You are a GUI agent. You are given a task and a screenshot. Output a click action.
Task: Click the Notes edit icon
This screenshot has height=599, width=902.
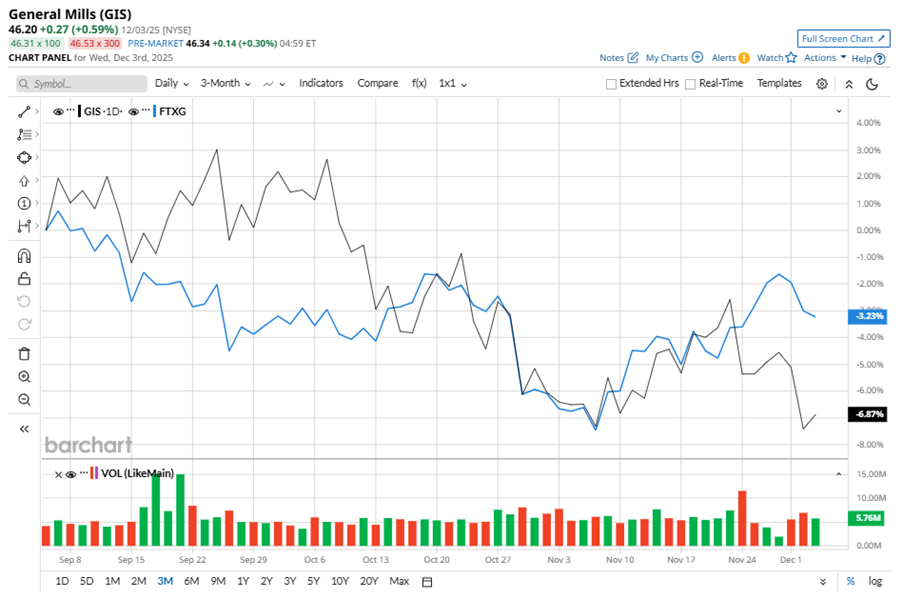[633, 58]
